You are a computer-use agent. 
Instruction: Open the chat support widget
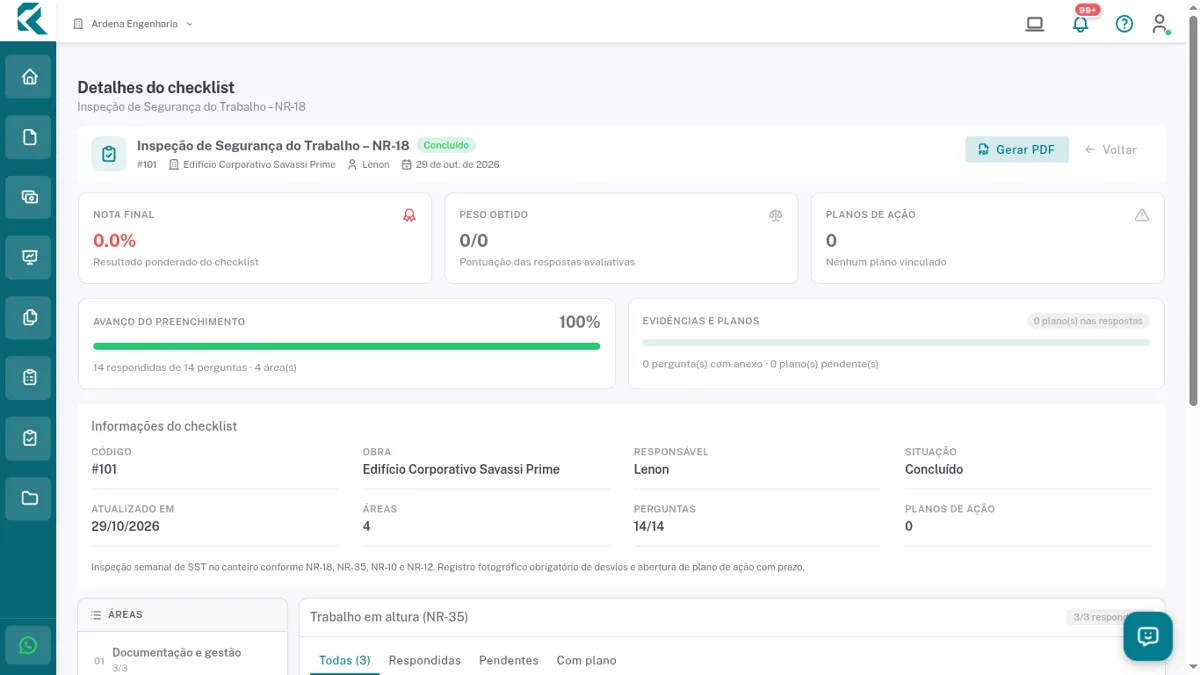pos(1148,636)
